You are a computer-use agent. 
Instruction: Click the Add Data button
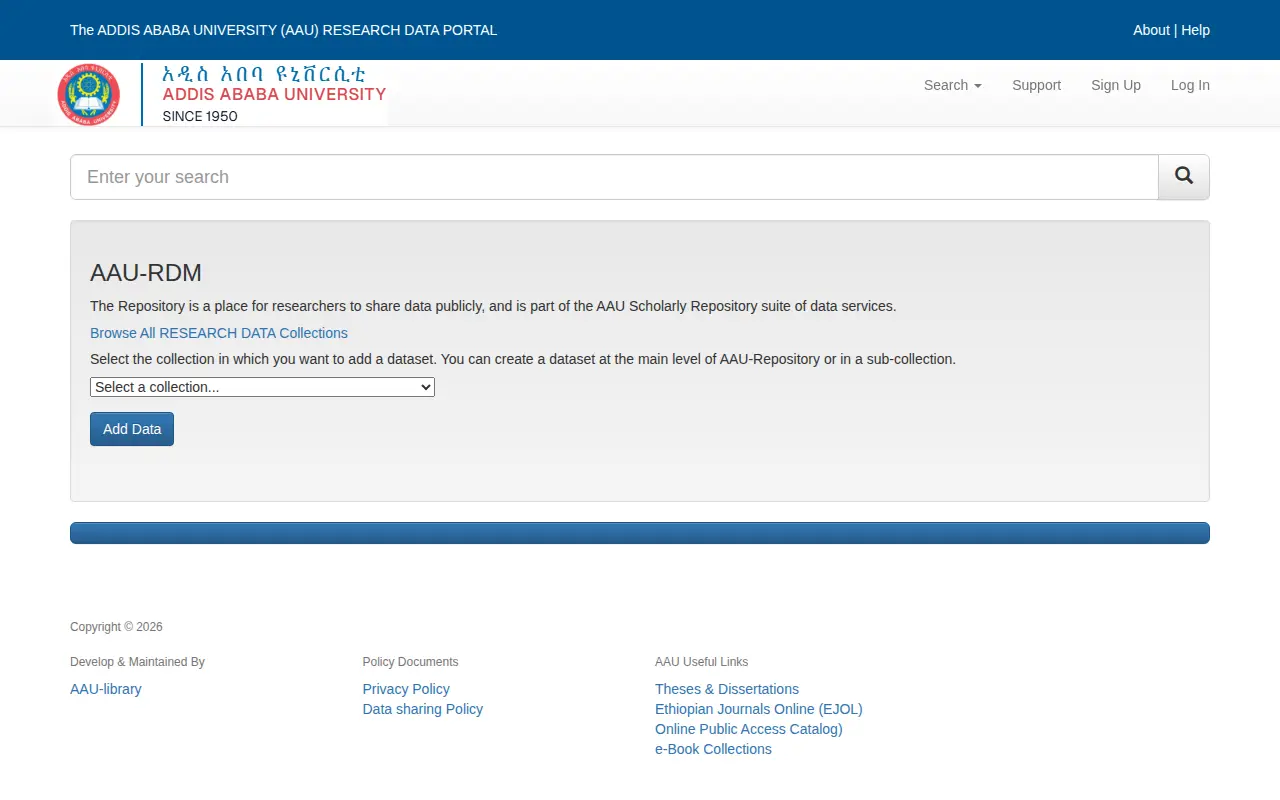pos(132,429)
